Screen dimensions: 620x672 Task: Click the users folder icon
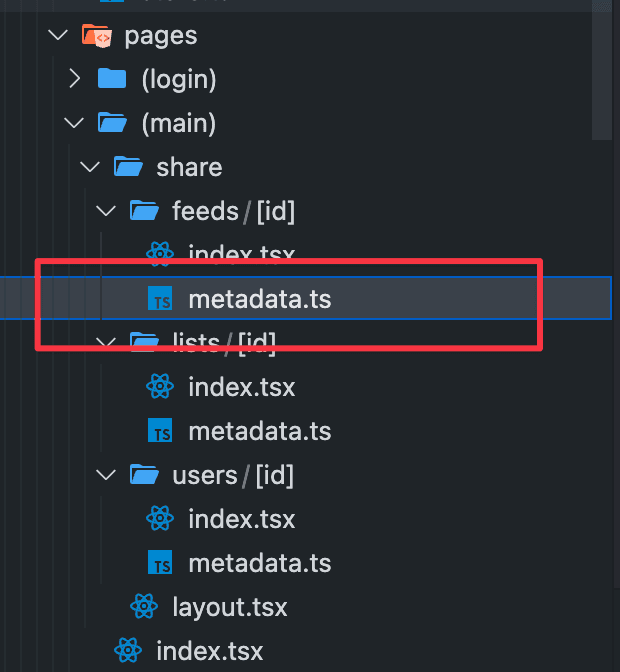click(x=144, y=475)
